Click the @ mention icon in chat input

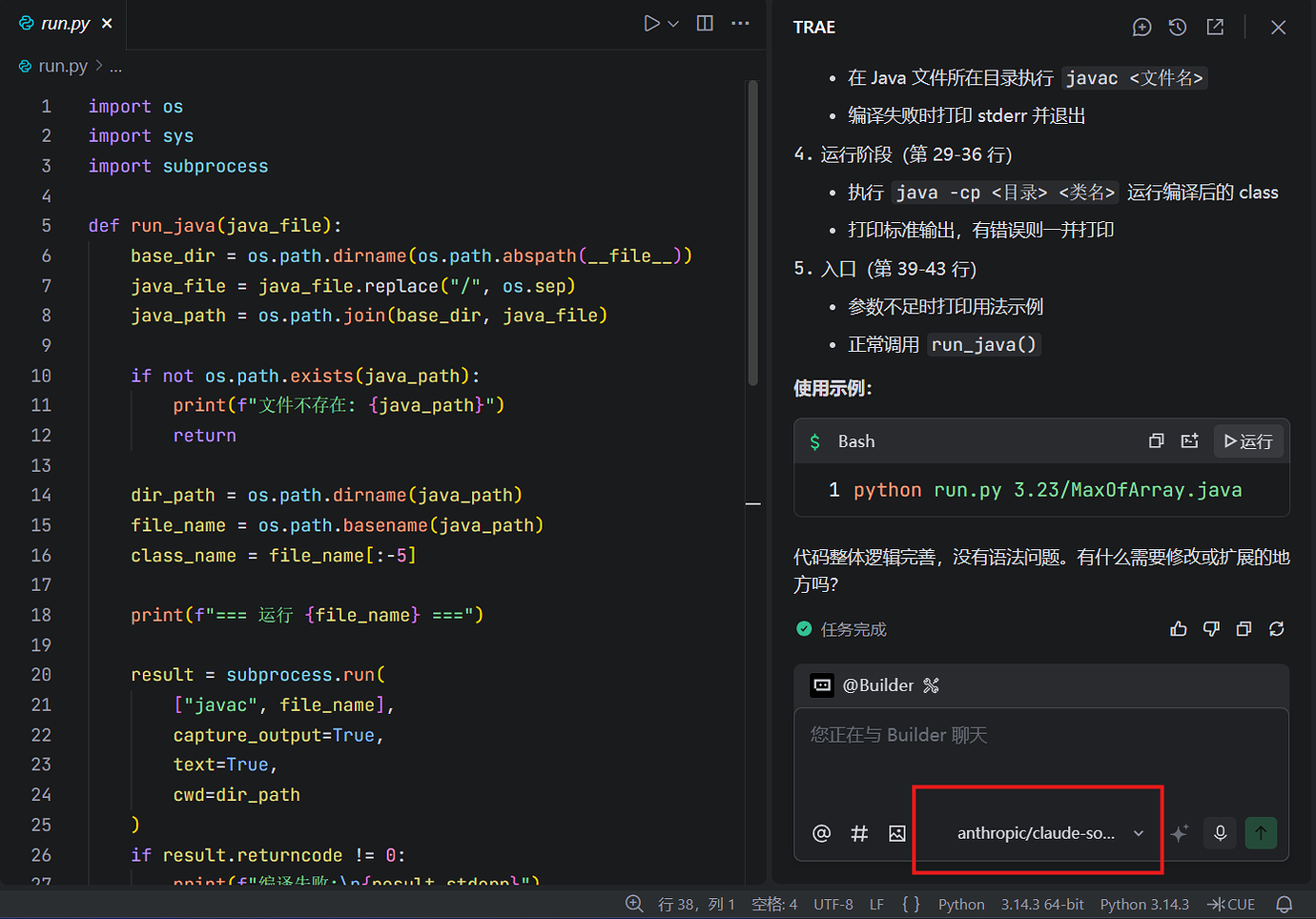821,833
